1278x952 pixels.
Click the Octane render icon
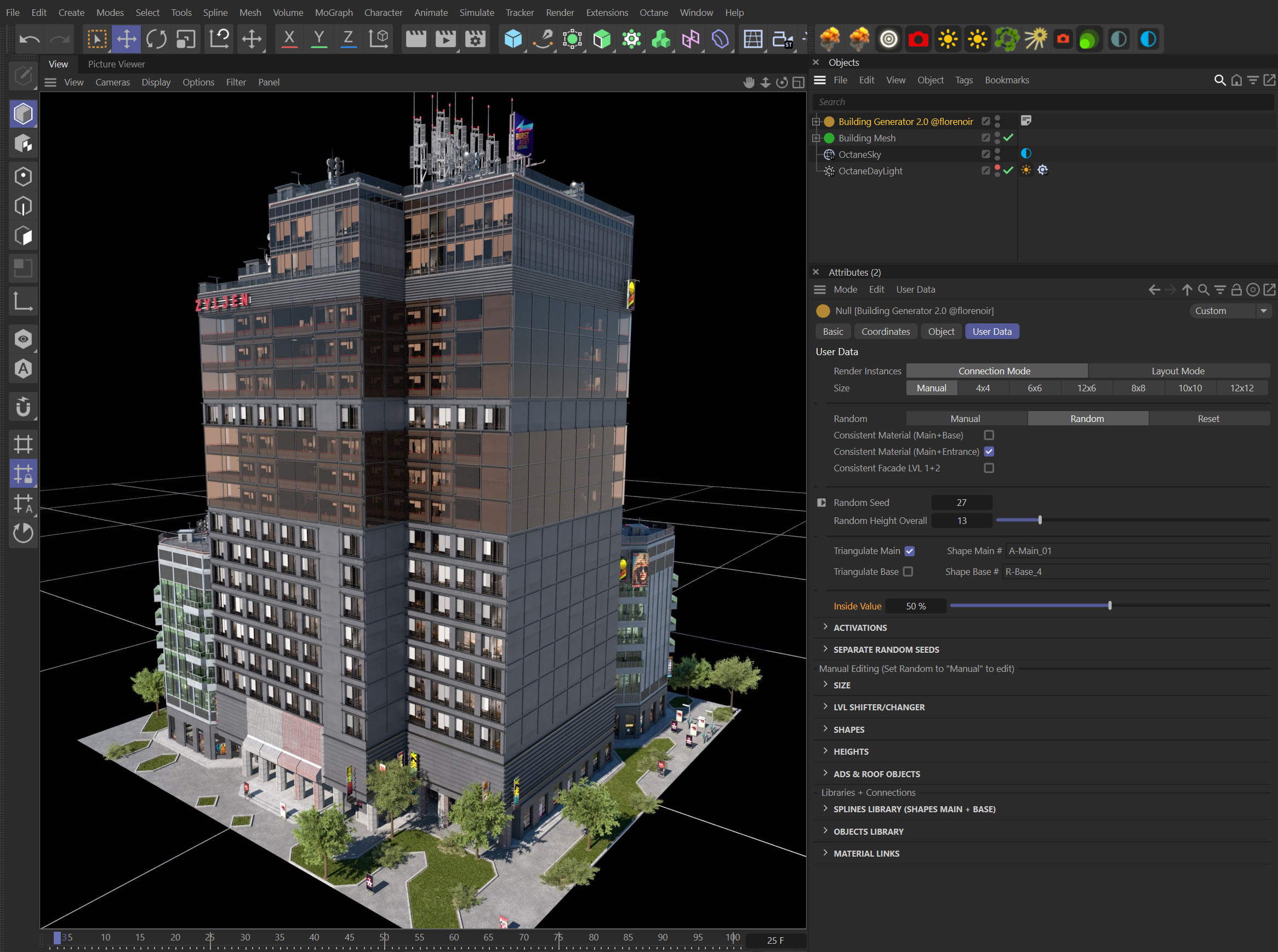click(918, 38)
